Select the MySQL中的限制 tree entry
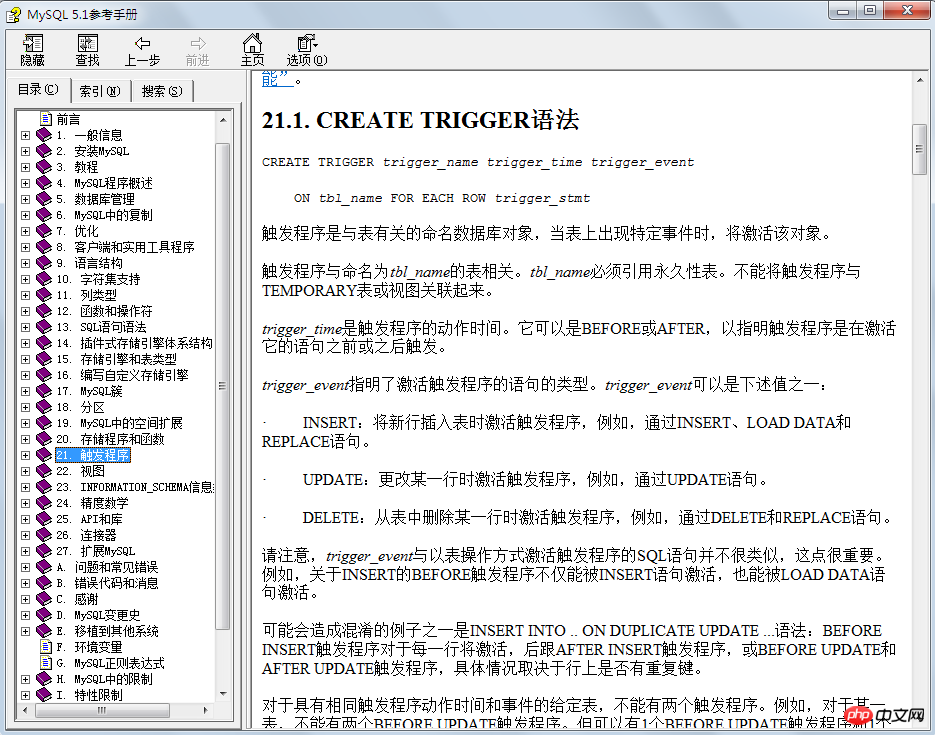 (104, 679)
